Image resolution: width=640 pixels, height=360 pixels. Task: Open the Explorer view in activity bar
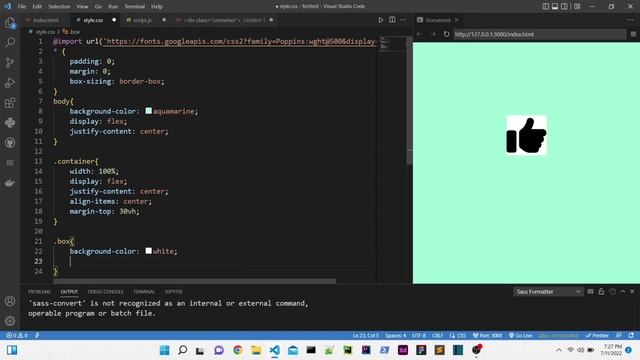10,22
